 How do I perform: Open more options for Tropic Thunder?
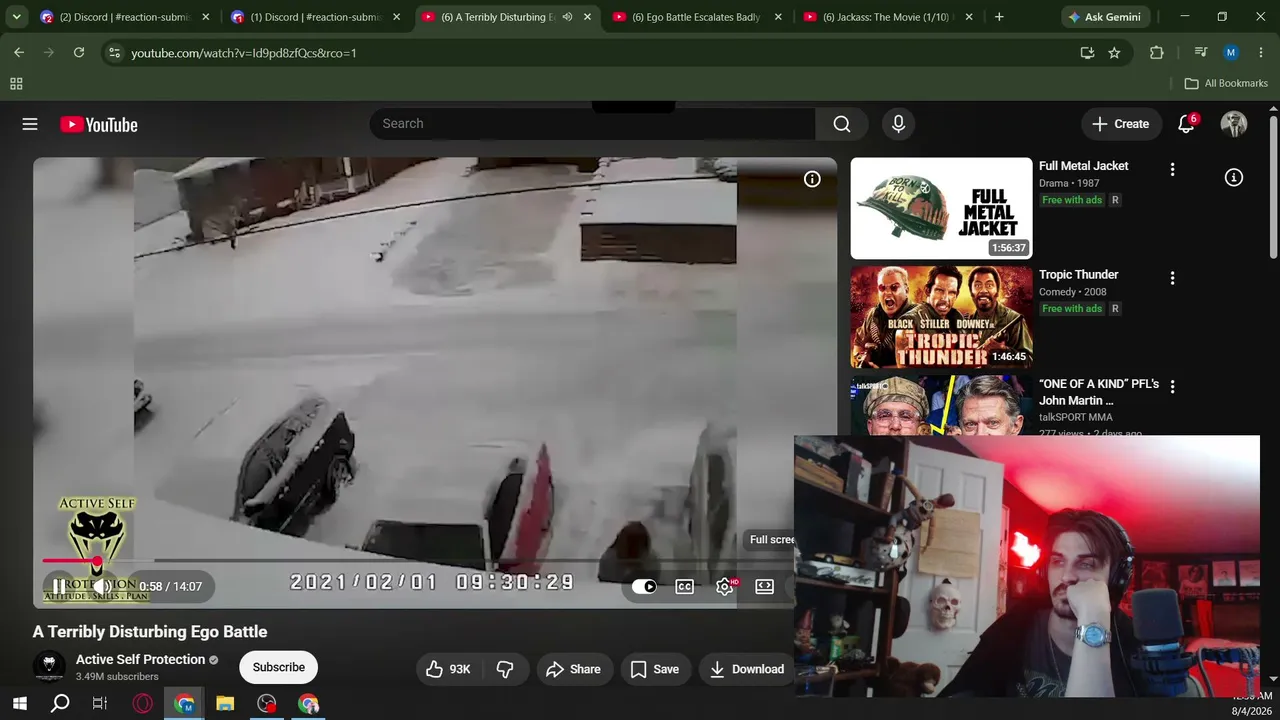[1173, 278]
